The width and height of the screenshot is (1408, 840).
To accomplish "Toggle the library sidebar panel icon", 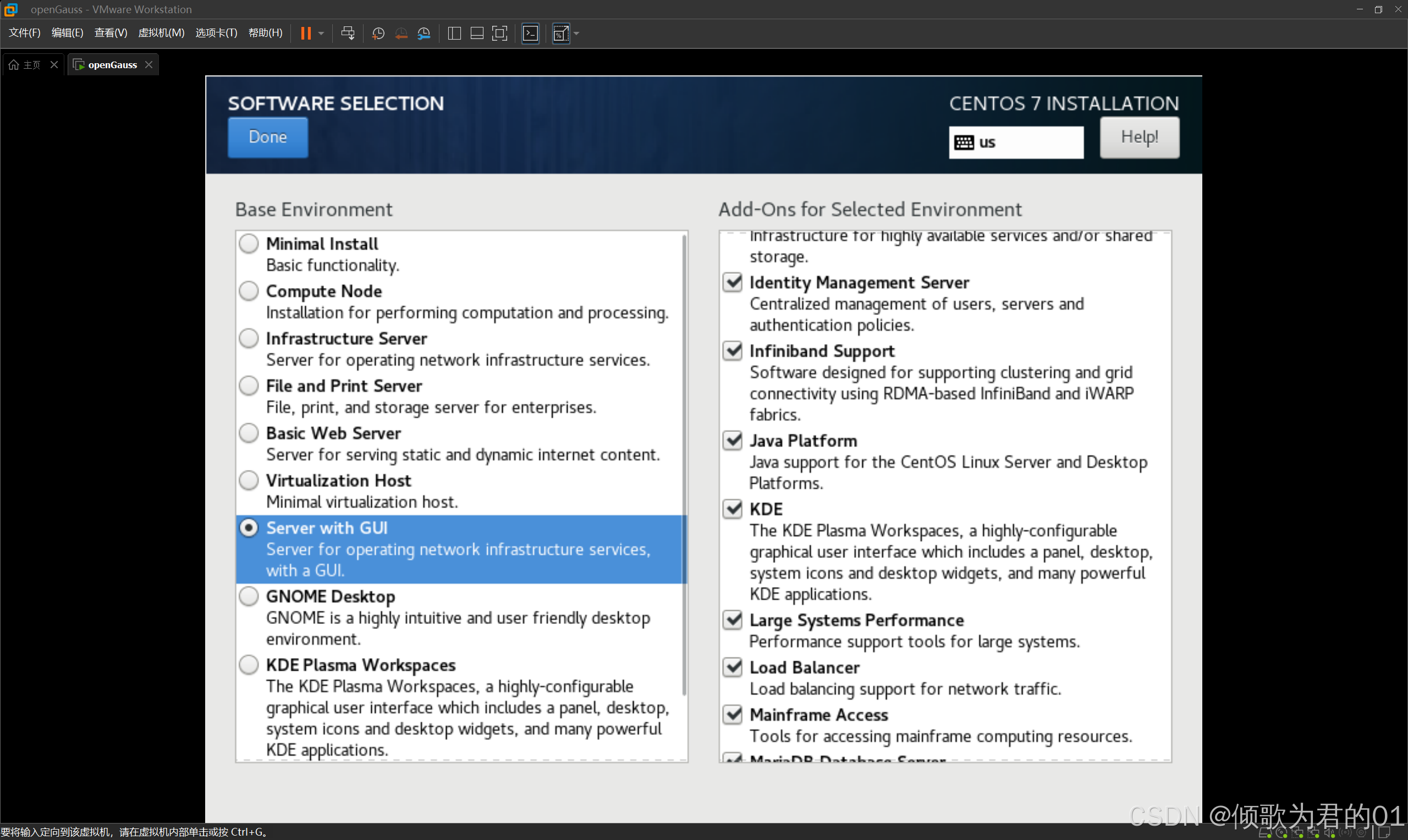I will pos(454,34).
